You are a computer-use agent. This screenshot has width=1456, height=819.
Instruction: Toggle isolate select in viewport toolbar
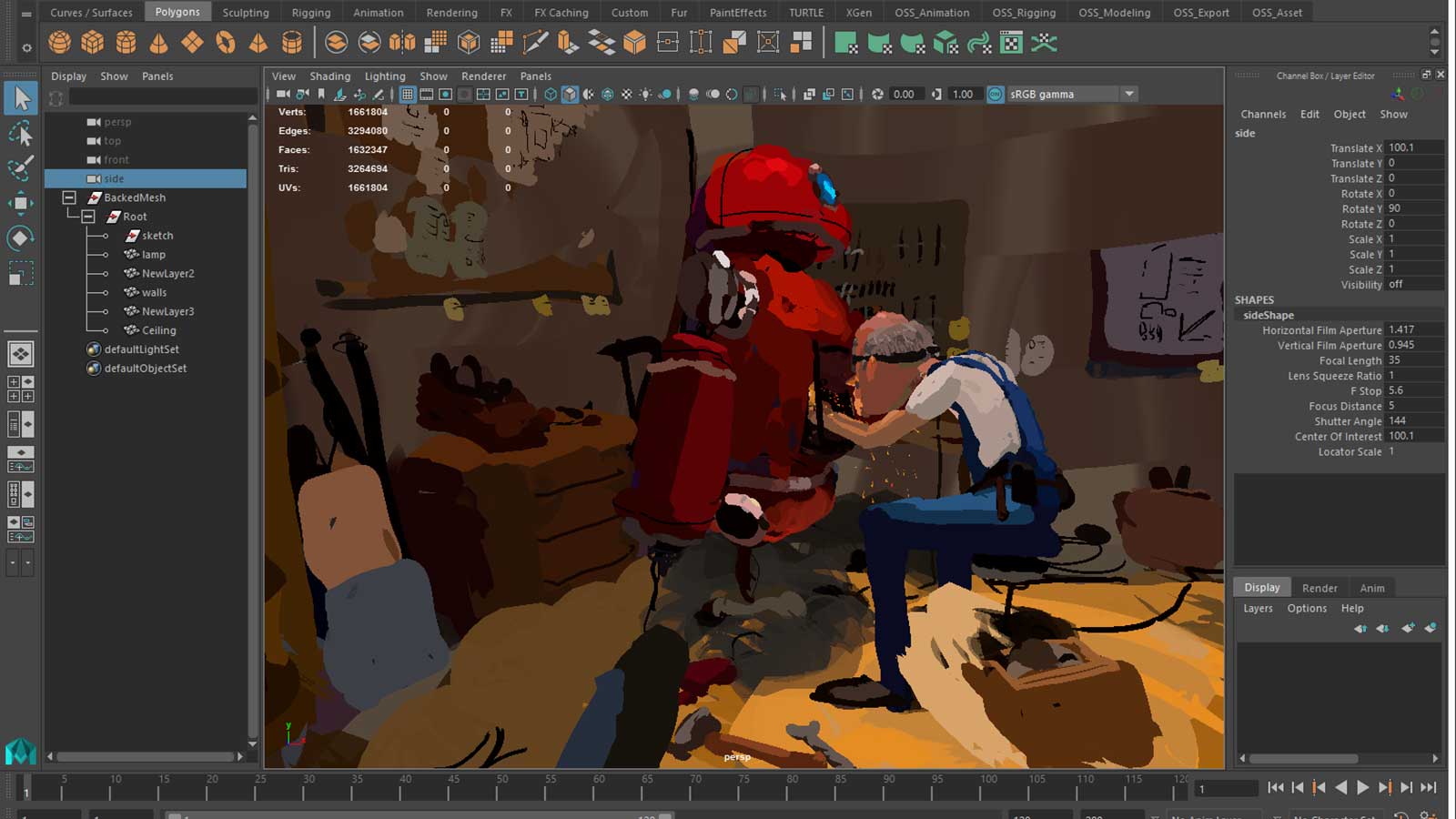click(780, 94)
